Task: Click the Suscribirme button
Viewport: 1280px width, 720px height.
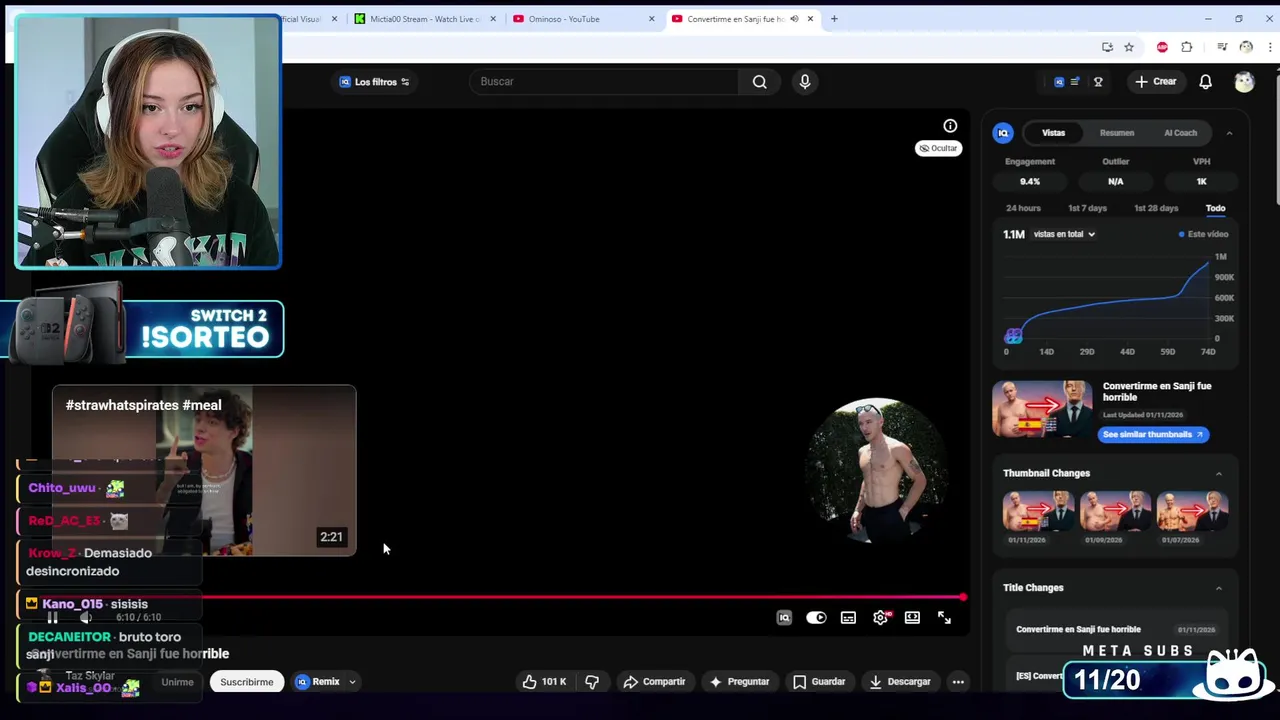Action: tap(247, 682)
